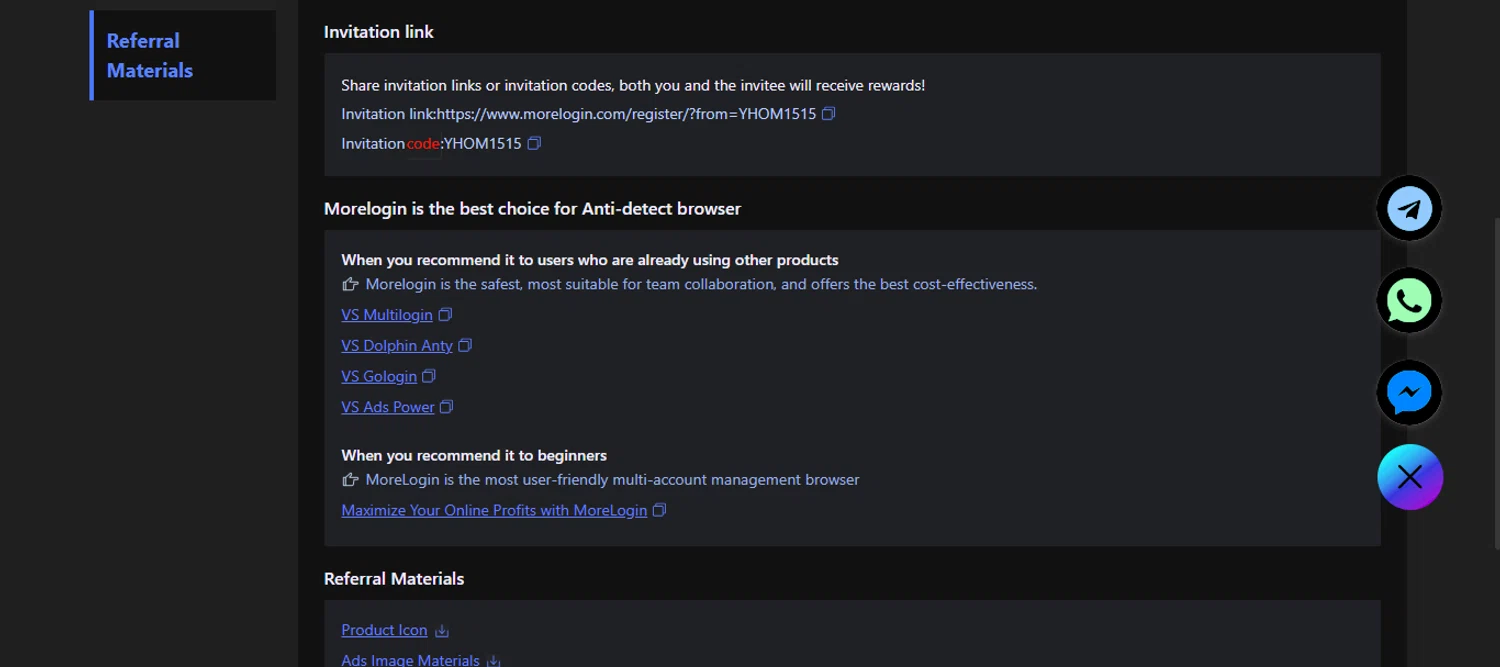The width and height of the screenshot is (1500, 667).
Task: Close the floating contact menu
Action: click(1409, 477)
